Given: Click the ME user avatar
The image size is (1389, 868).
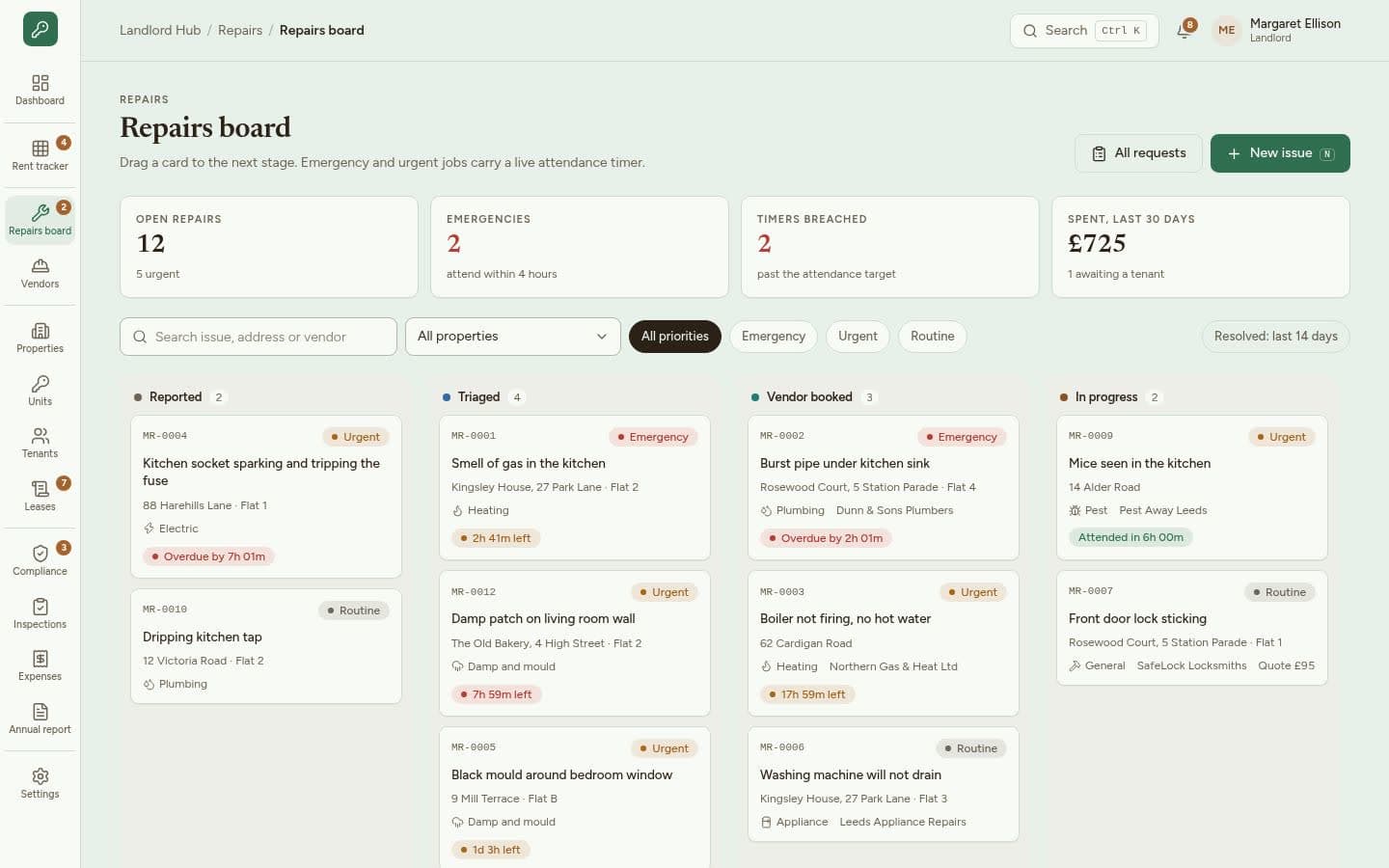Looking at the screenshot, I should 1226,31.
